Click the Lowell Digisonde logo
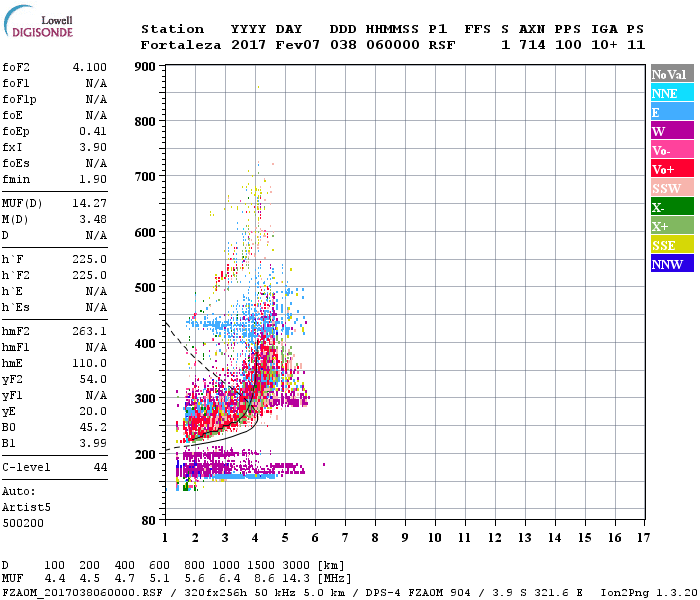 tap(38, 22)
